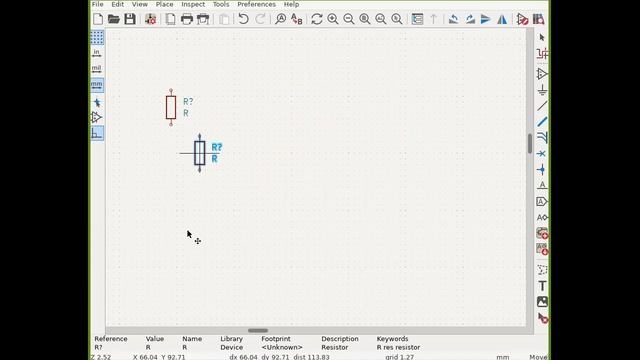The width and height of the screenshot is (640, 360).
Task: Open the File menu
Action: tap(98, 4)
